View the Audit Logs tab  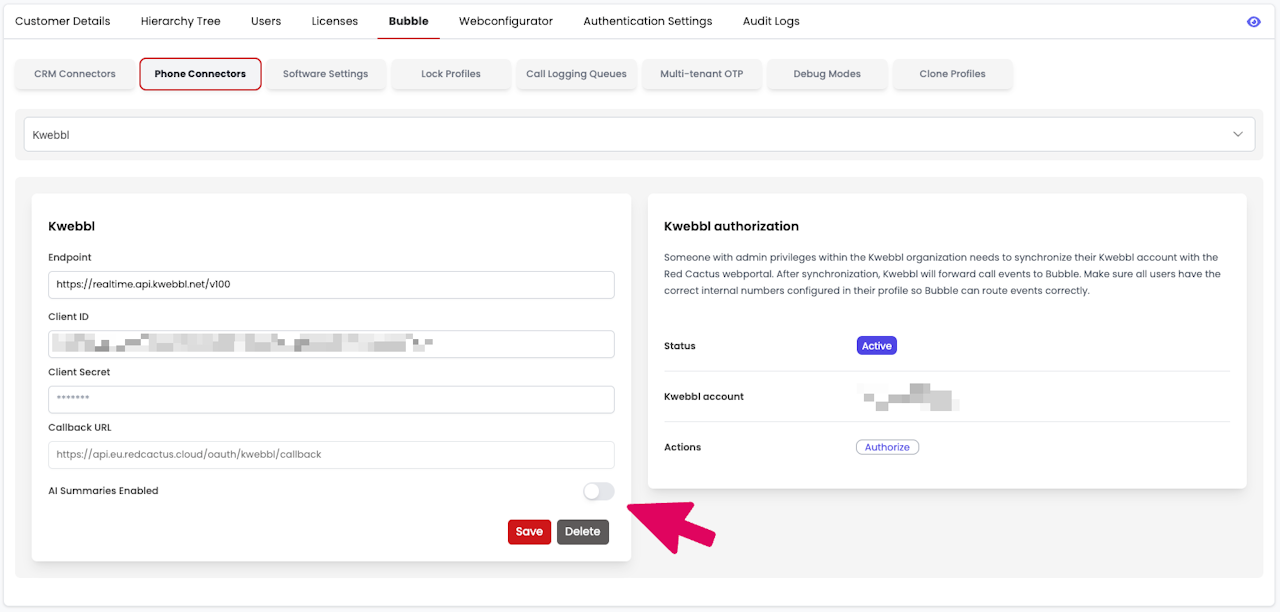pos(771,21)
